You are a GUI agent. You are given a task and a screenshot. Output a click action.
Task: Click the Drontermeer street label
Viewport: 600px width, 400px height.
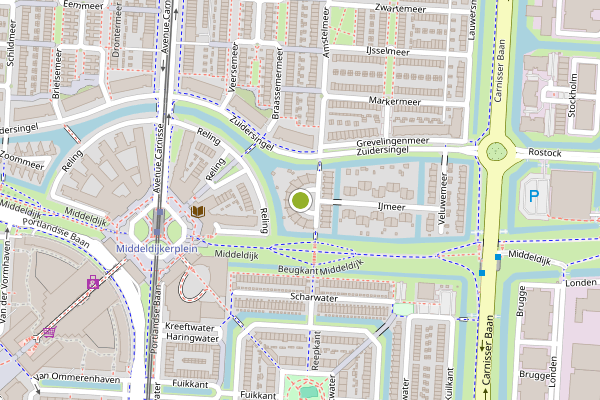tap(117, 30)
